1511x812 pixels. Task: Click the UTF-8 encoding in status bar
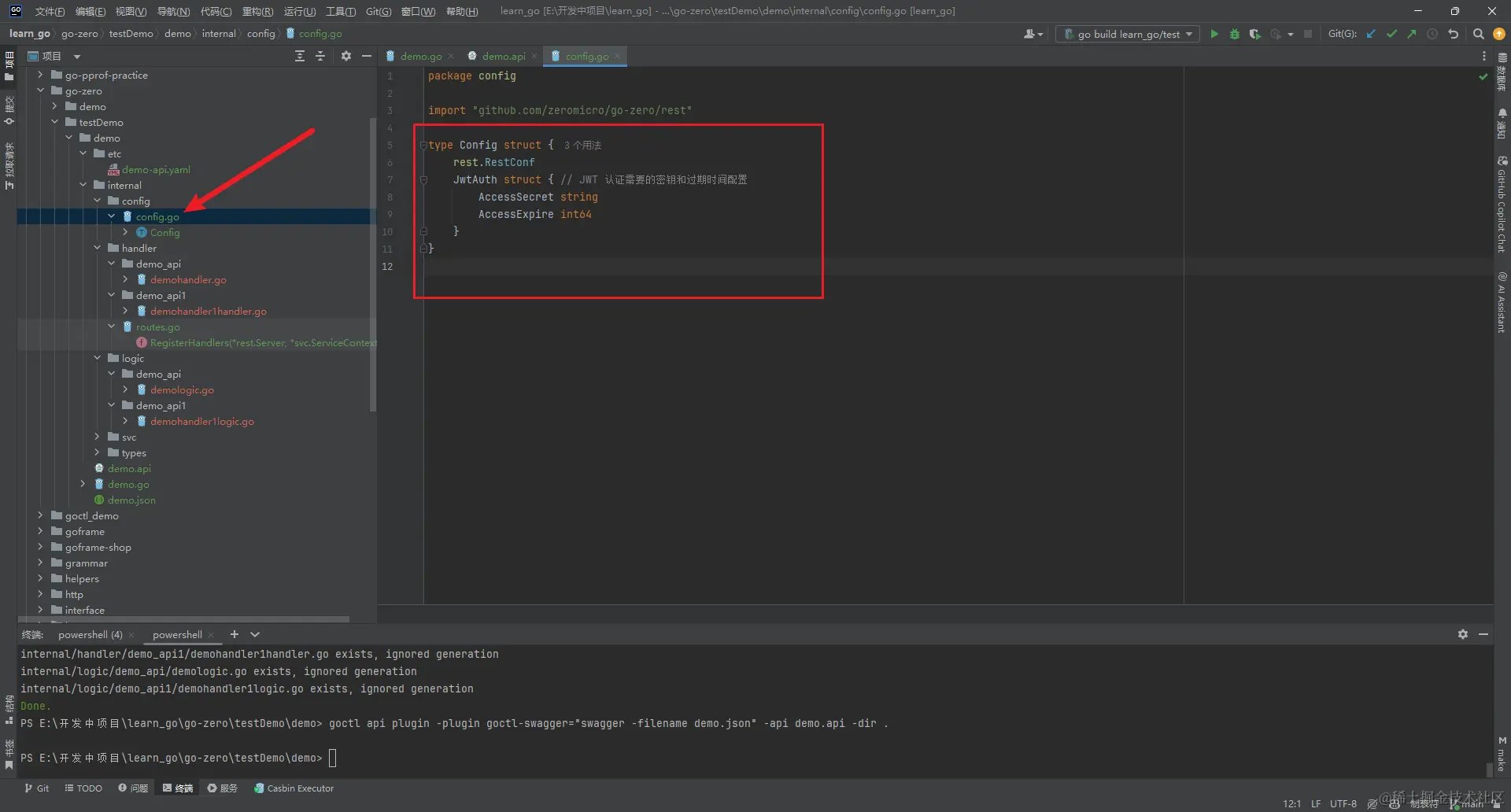click(1343, 803)
